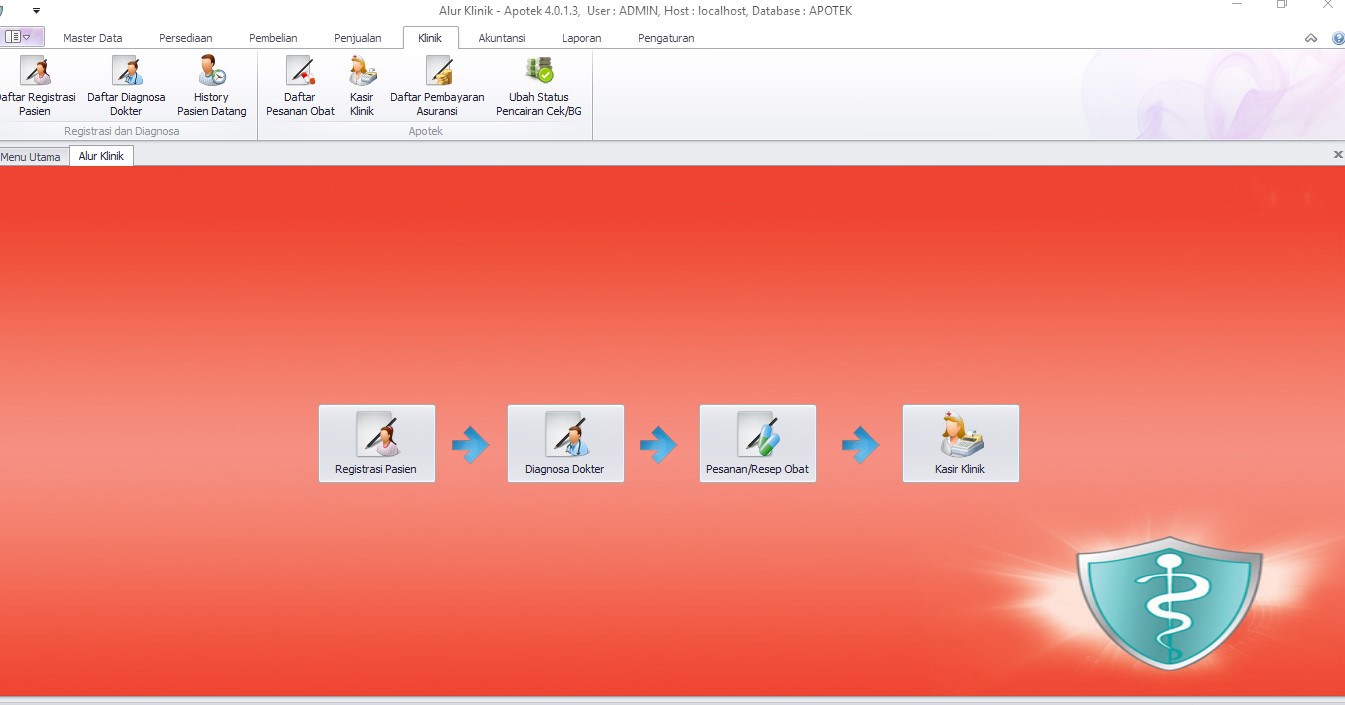The width and height of the screenshot is (1345, 705).
Task: Select the Alur Klinik document tab
Action: click(101, 156)
